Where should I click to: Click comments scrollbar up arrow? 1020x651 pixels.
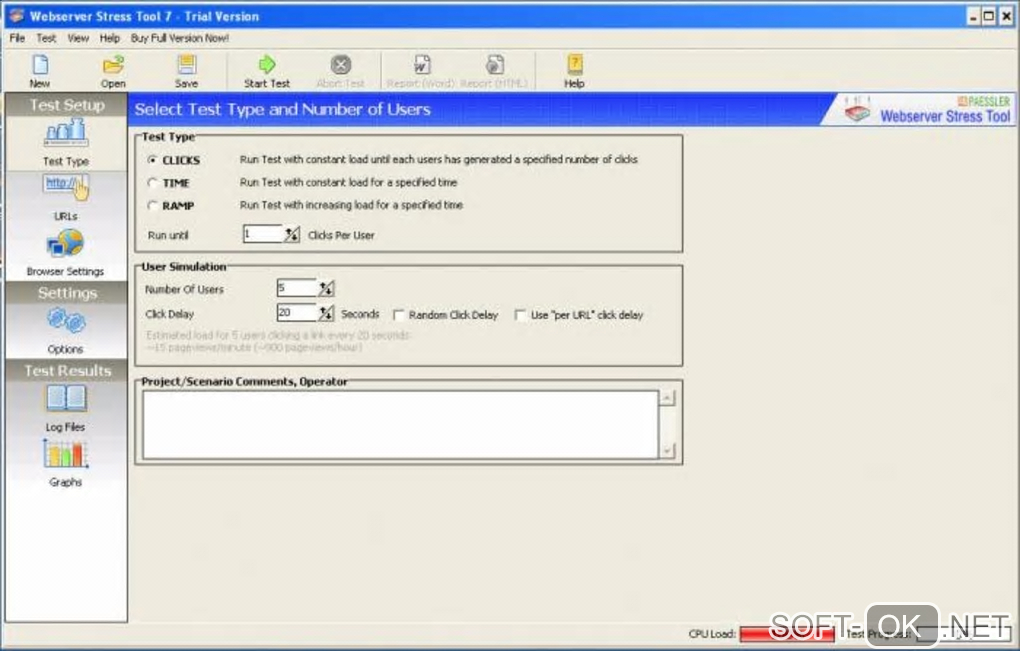click(667, 398)
